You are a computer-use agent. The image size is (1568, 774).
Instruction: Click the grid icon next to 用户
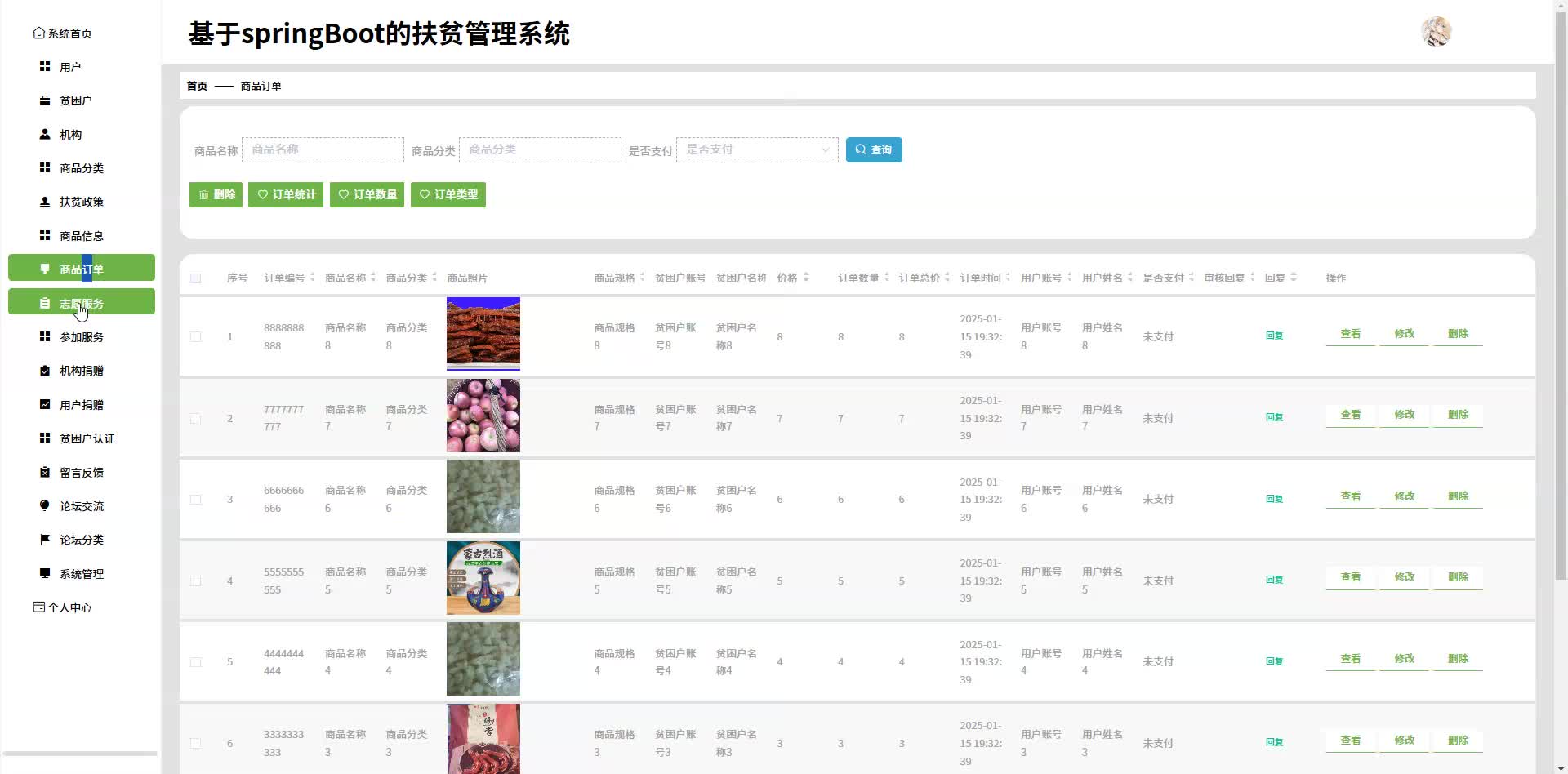tap(45, 67)
